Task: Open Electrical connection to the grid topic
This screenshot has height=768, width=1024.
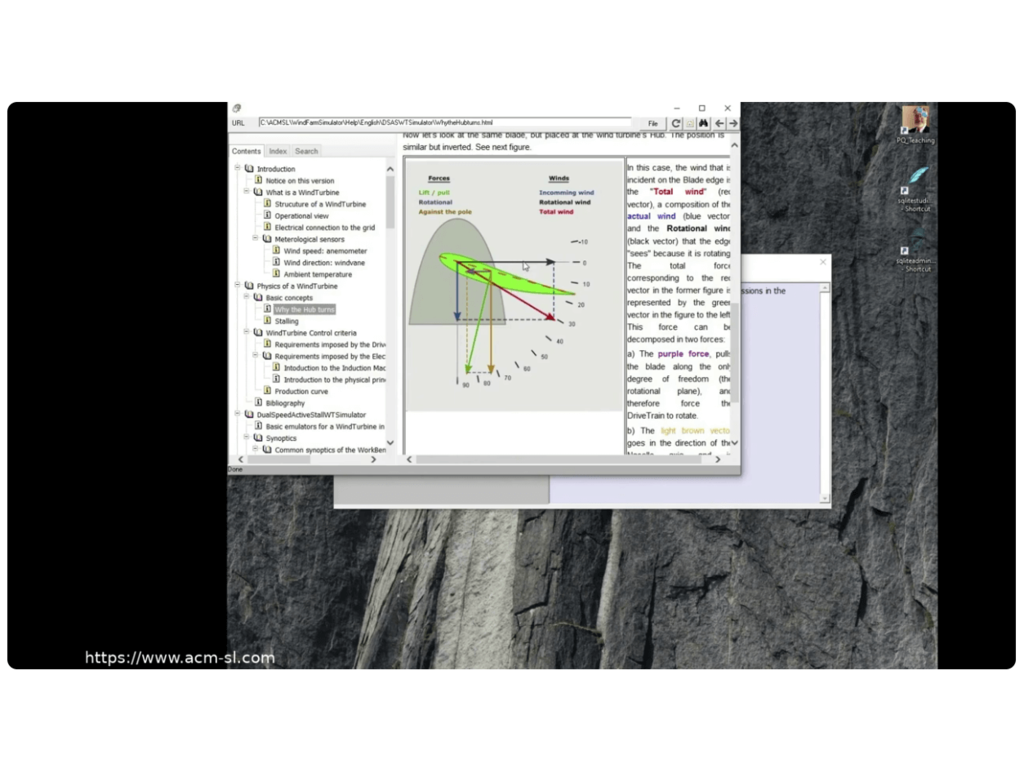Action: point(325,228)
